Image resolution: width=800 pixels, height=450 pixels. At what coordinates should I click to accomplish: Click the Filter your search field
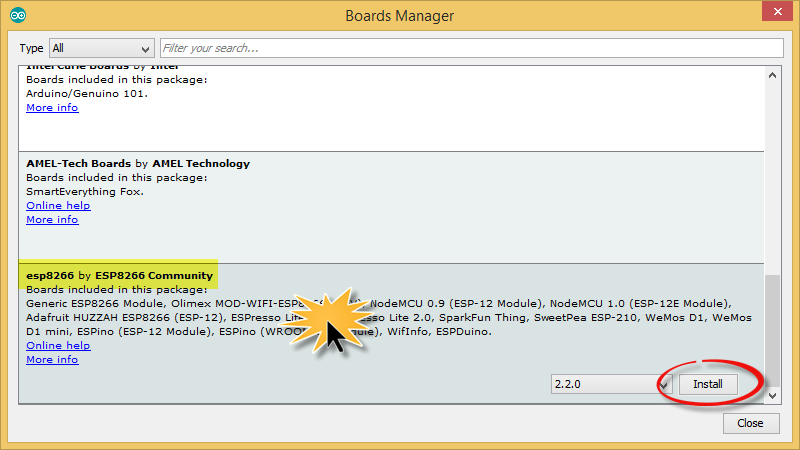click(471, 48)
